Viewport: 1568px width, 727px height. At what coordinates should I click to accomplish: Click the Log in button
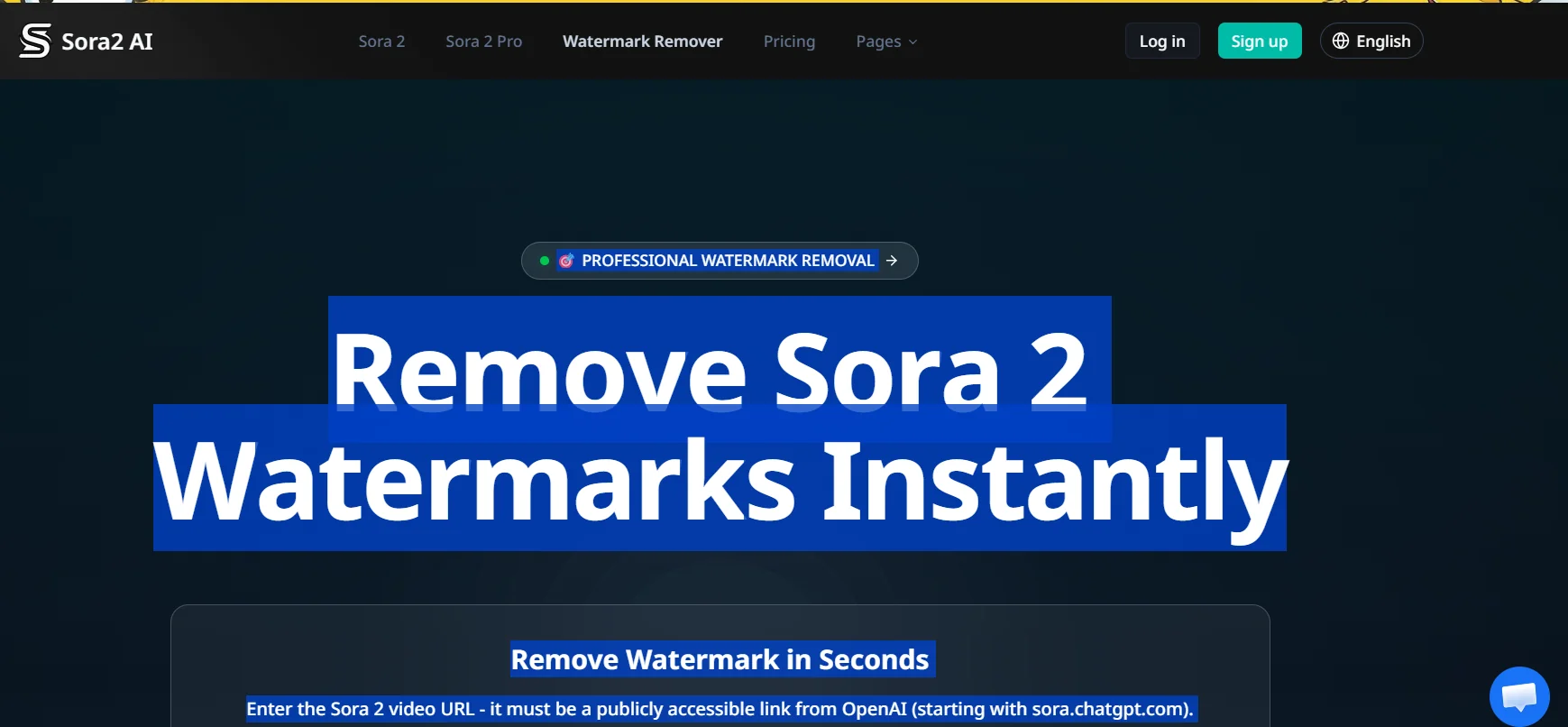(1162, 41)
